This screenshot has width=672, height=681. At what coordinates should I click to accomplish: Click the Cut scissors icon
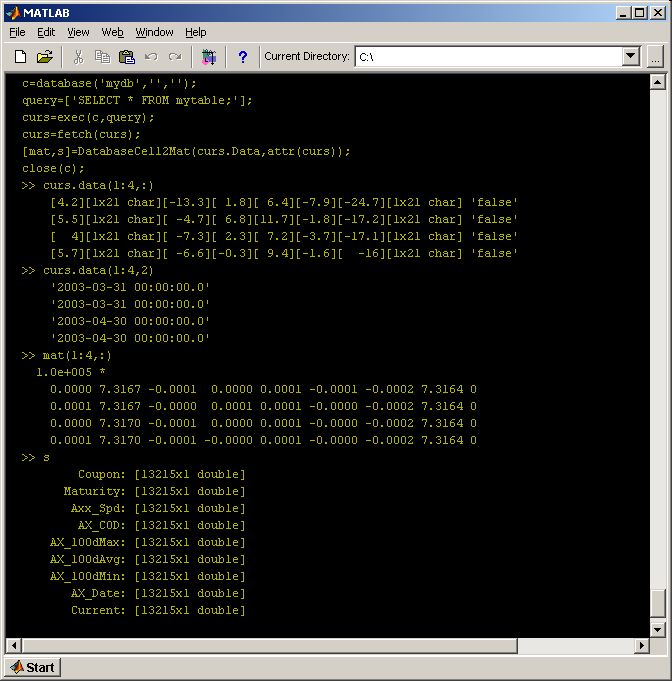click(78, 56)
